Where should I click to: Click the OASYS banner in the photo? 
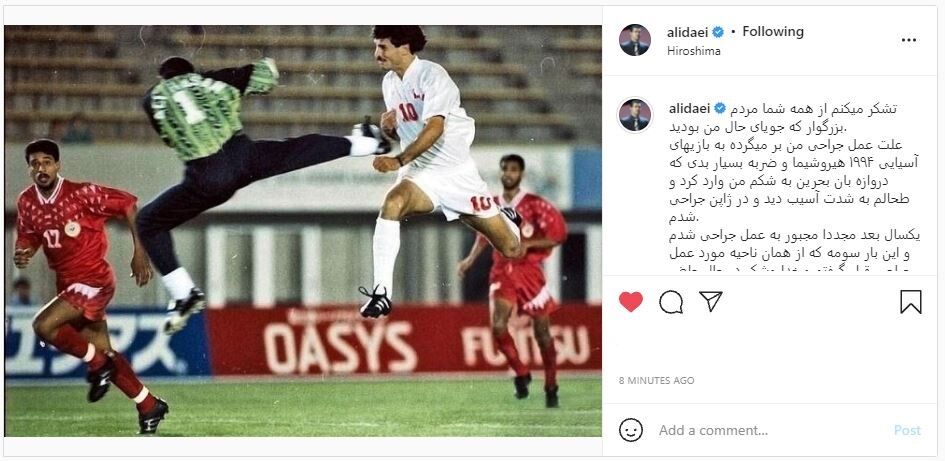tap(340, 348)
